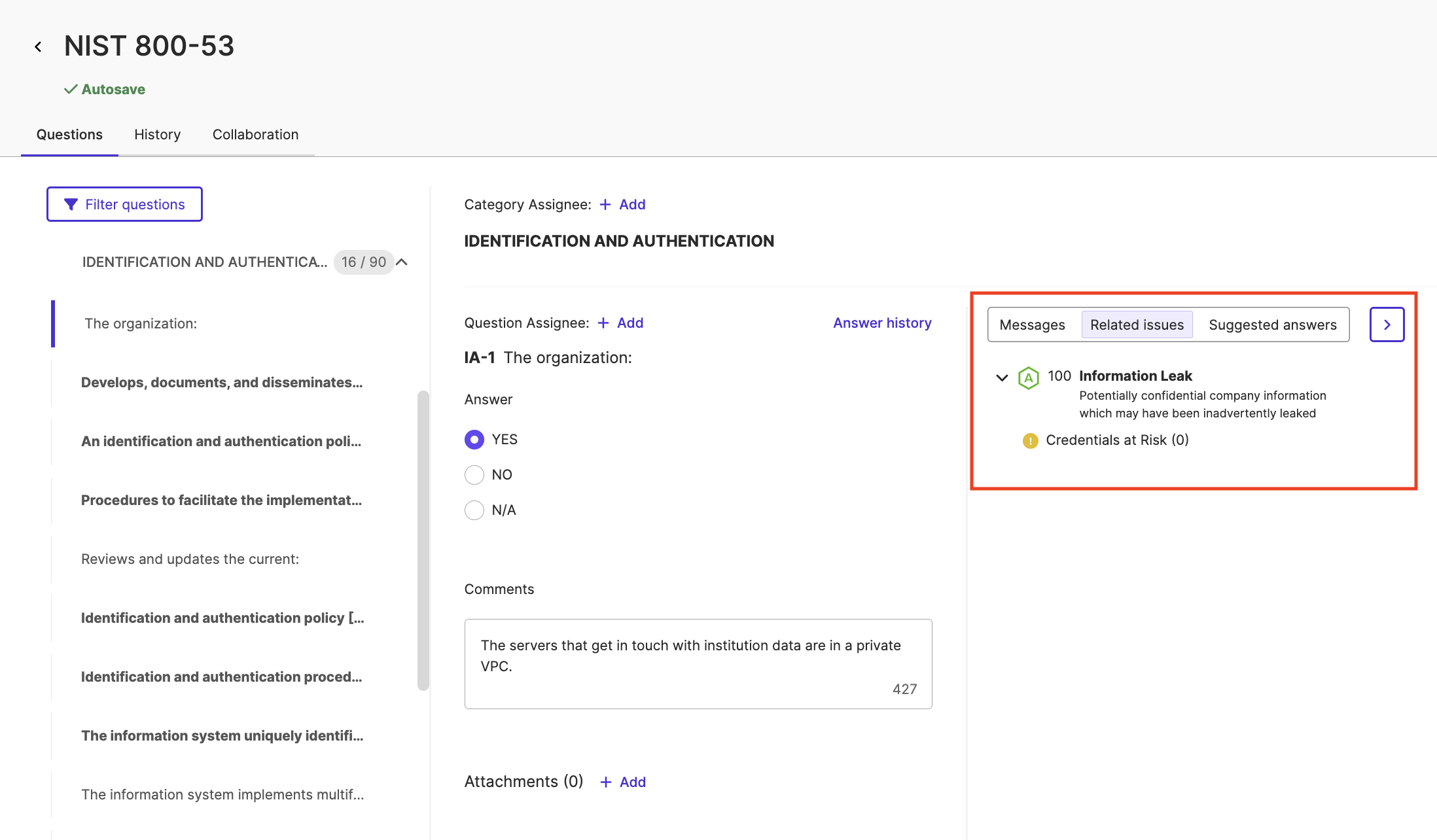Viewport: 1437px width, 840px height.
Task: Click the yellow warning icon by Credentials at Risk
Action: click(1030, 441)
